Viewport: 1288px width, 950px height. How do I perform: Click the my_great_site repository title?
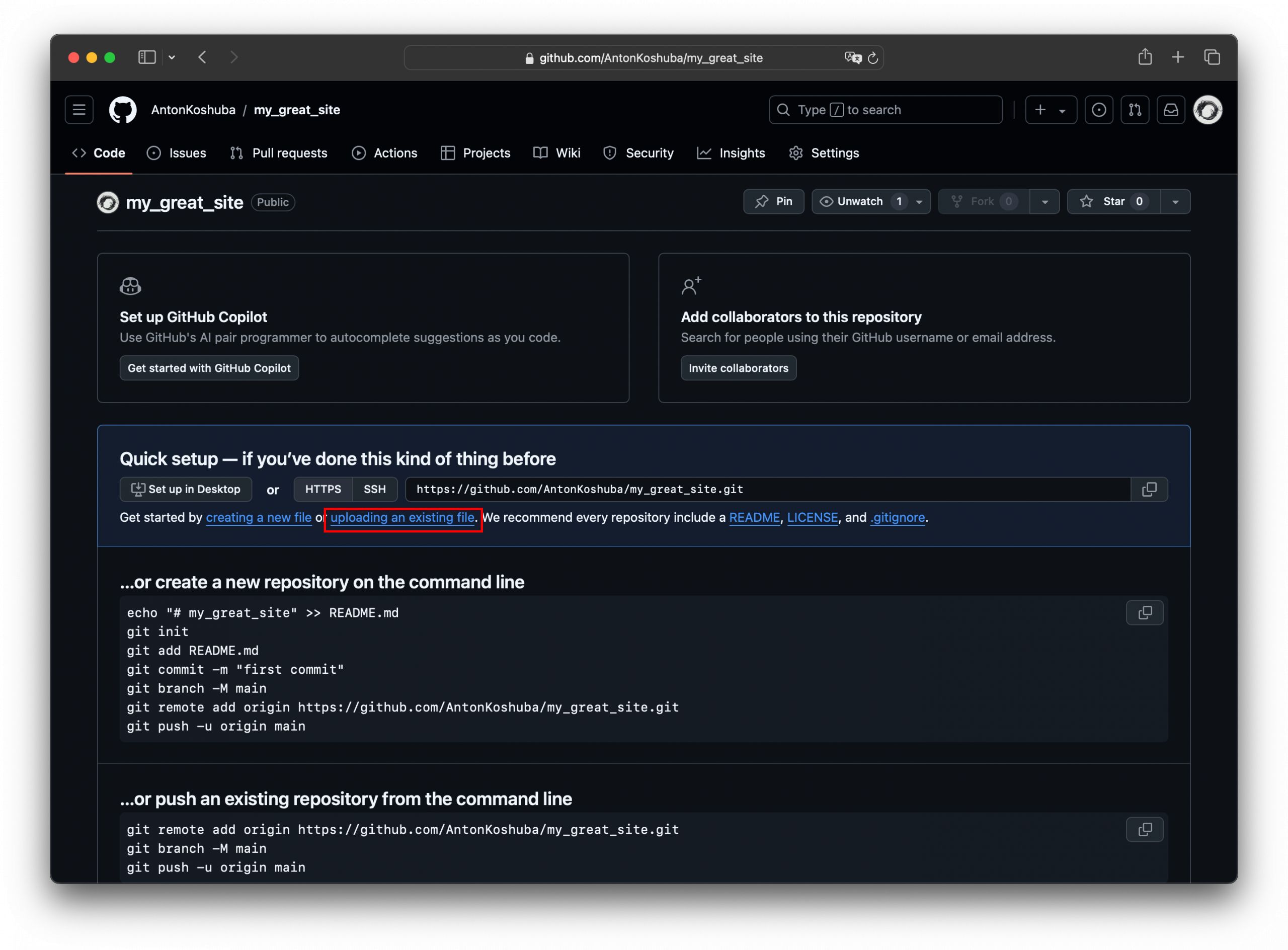click(185, 202)
